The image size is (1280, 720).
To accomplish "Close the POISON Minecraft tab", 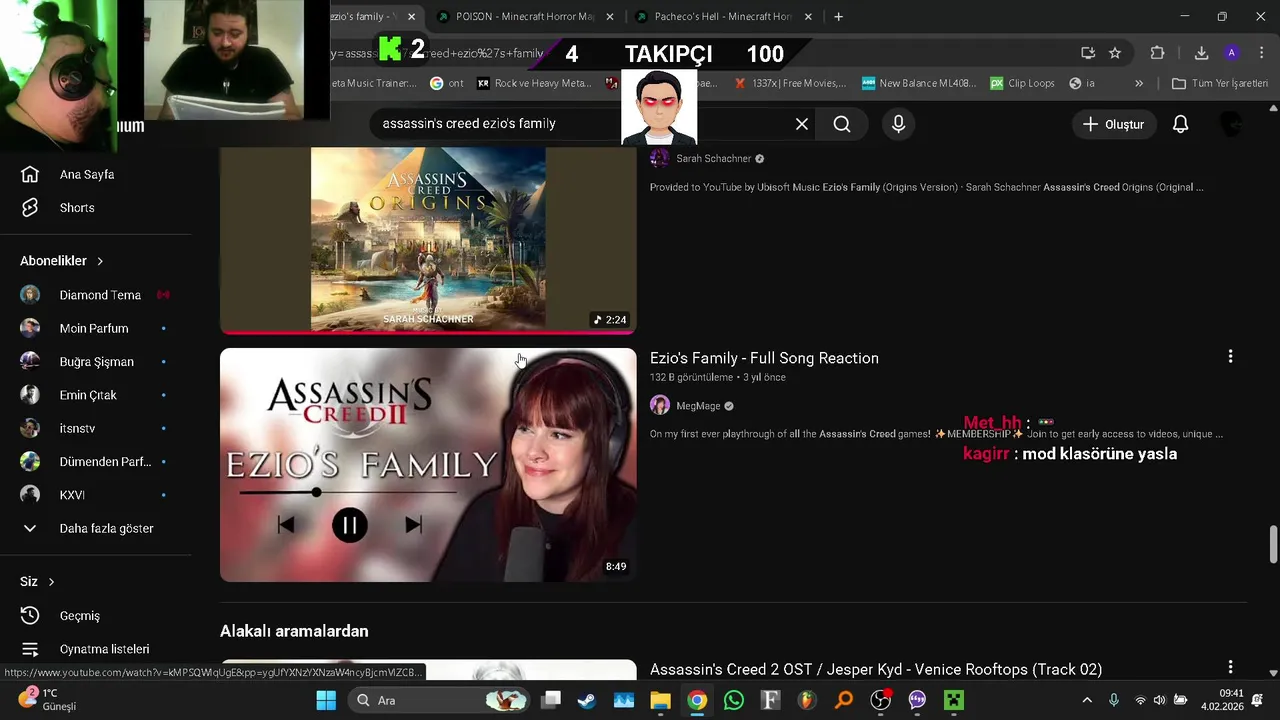I will click(610, 16).
